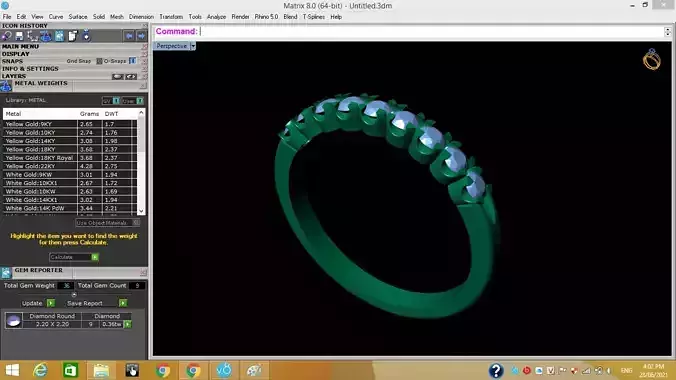Screen dimensions: 676x380
Task: Click the gold ring icon in viewport corner
Action: click(651, 60)
